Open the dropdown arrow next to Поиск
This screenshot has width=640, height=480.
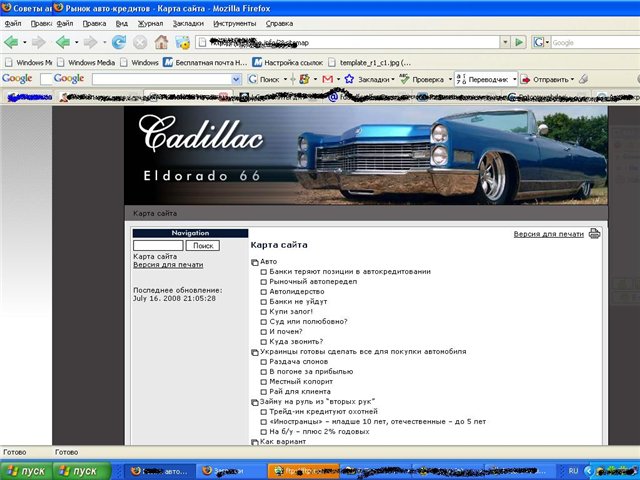point(285,79)
